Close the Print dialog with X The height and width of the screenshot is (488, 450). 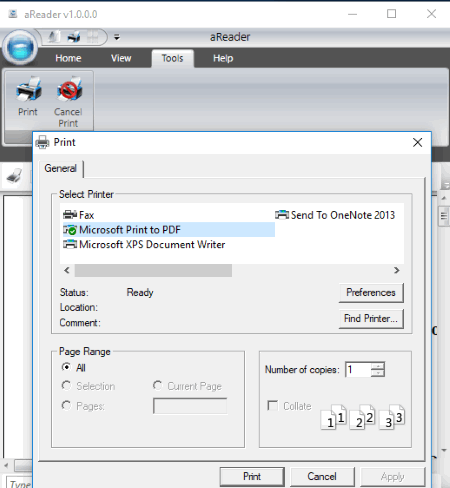[417, 143]
